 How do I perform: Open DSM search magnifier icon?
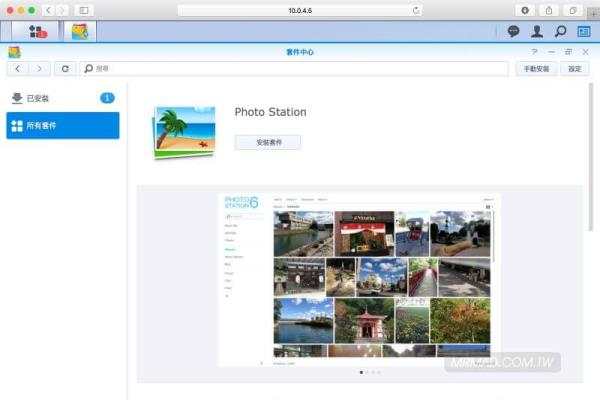tap(561, 31)
